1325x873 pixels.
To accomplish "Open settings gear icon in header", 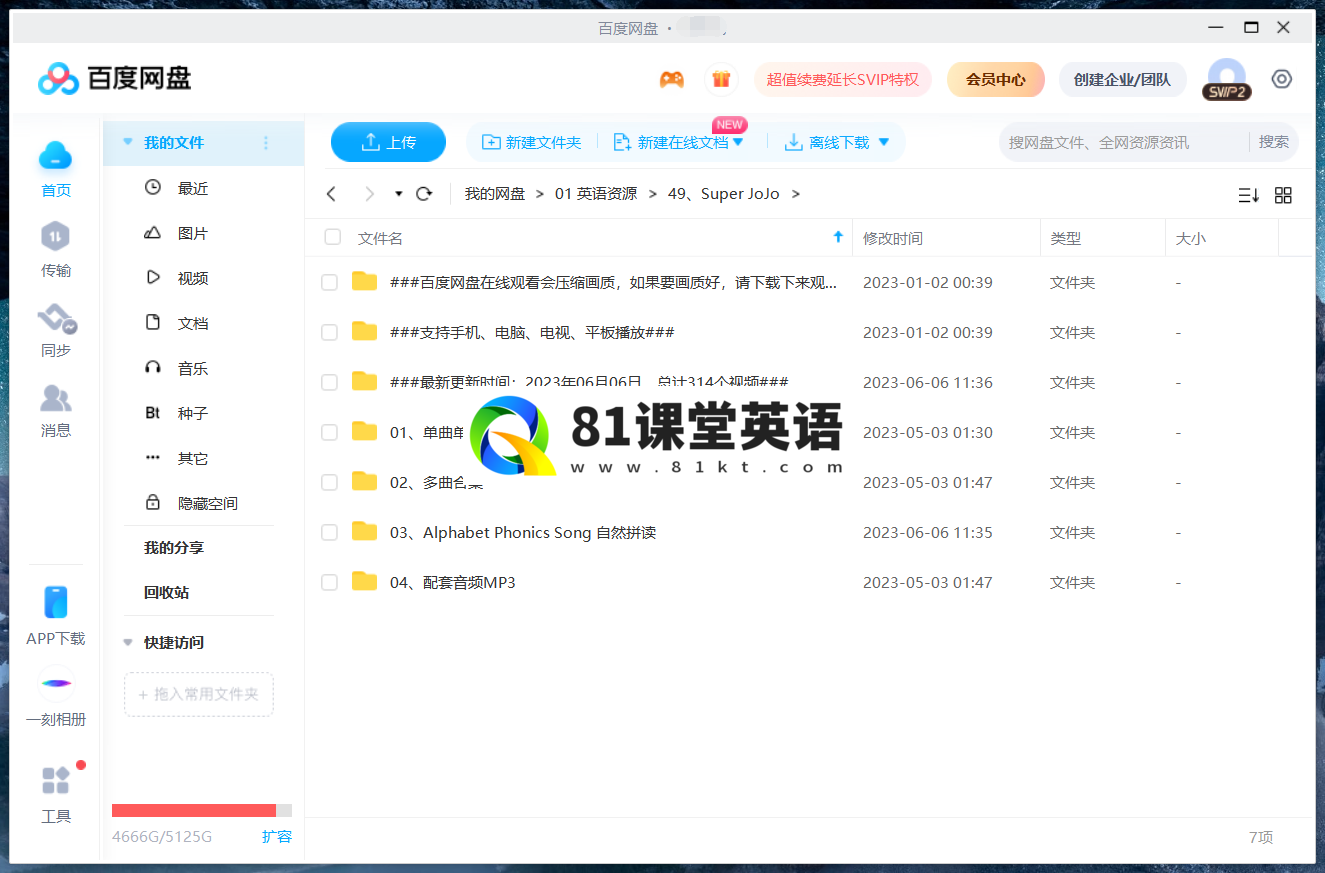I will pyautogui.click(x=1282, y=79).
